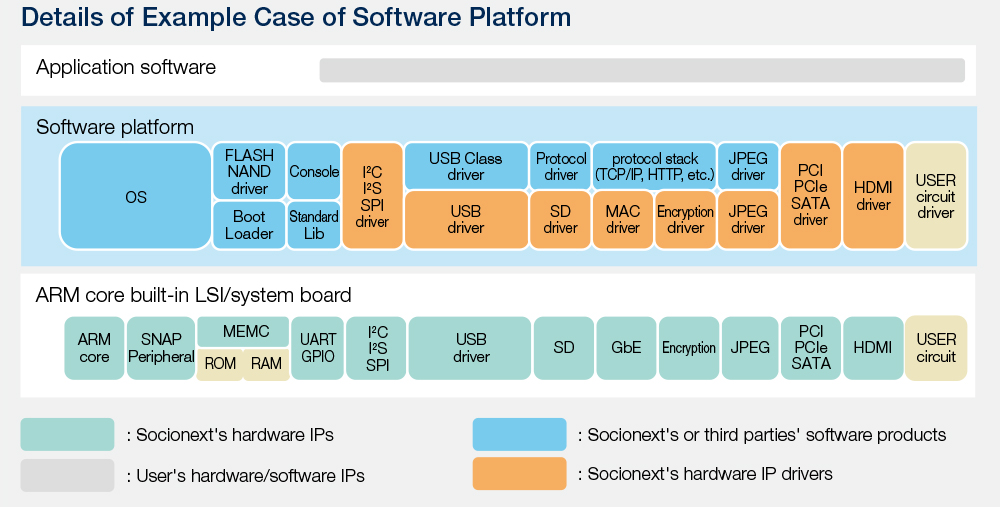Click the large OS block
This screenshot has width=1000, height=507.
click(x=135, y=196)
